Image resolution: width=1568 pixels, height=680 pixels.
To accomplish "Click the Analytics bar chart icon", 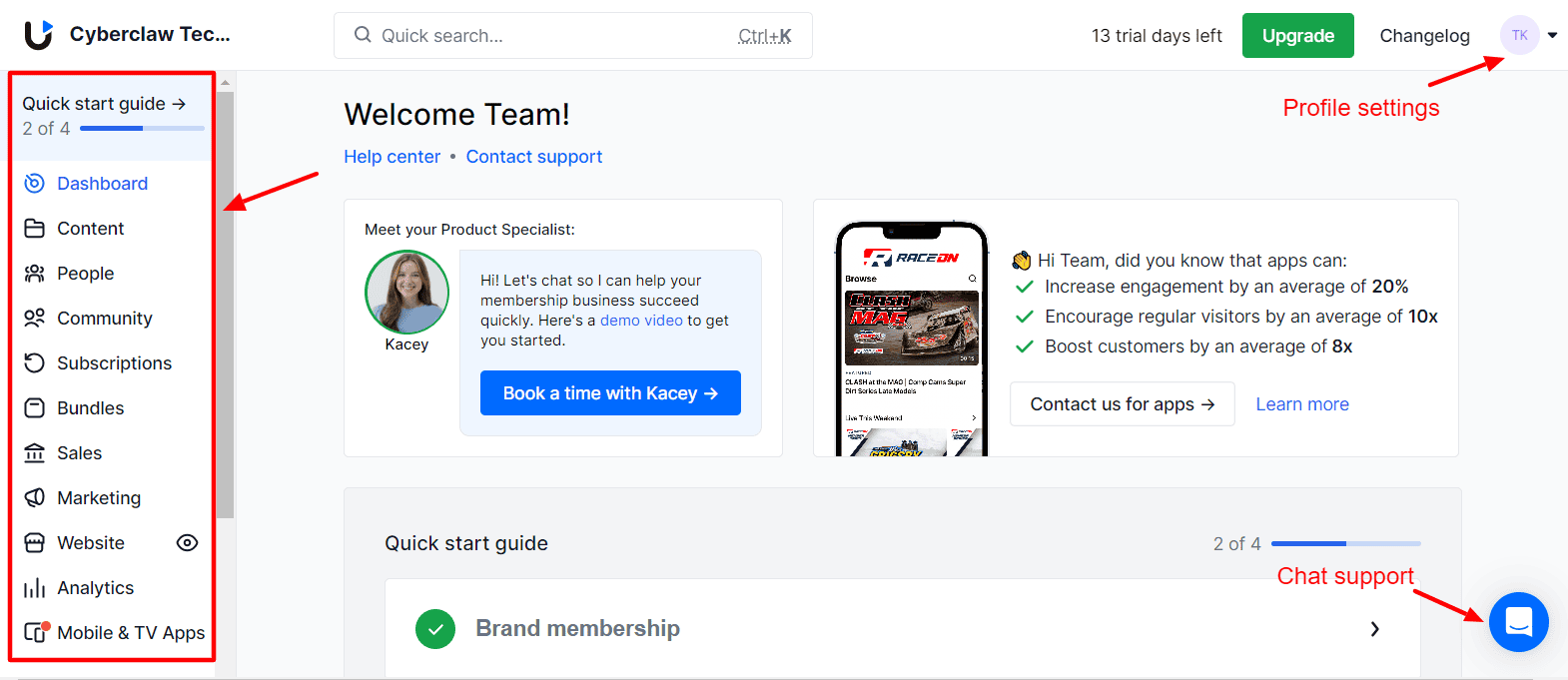I will coord(34,588).
